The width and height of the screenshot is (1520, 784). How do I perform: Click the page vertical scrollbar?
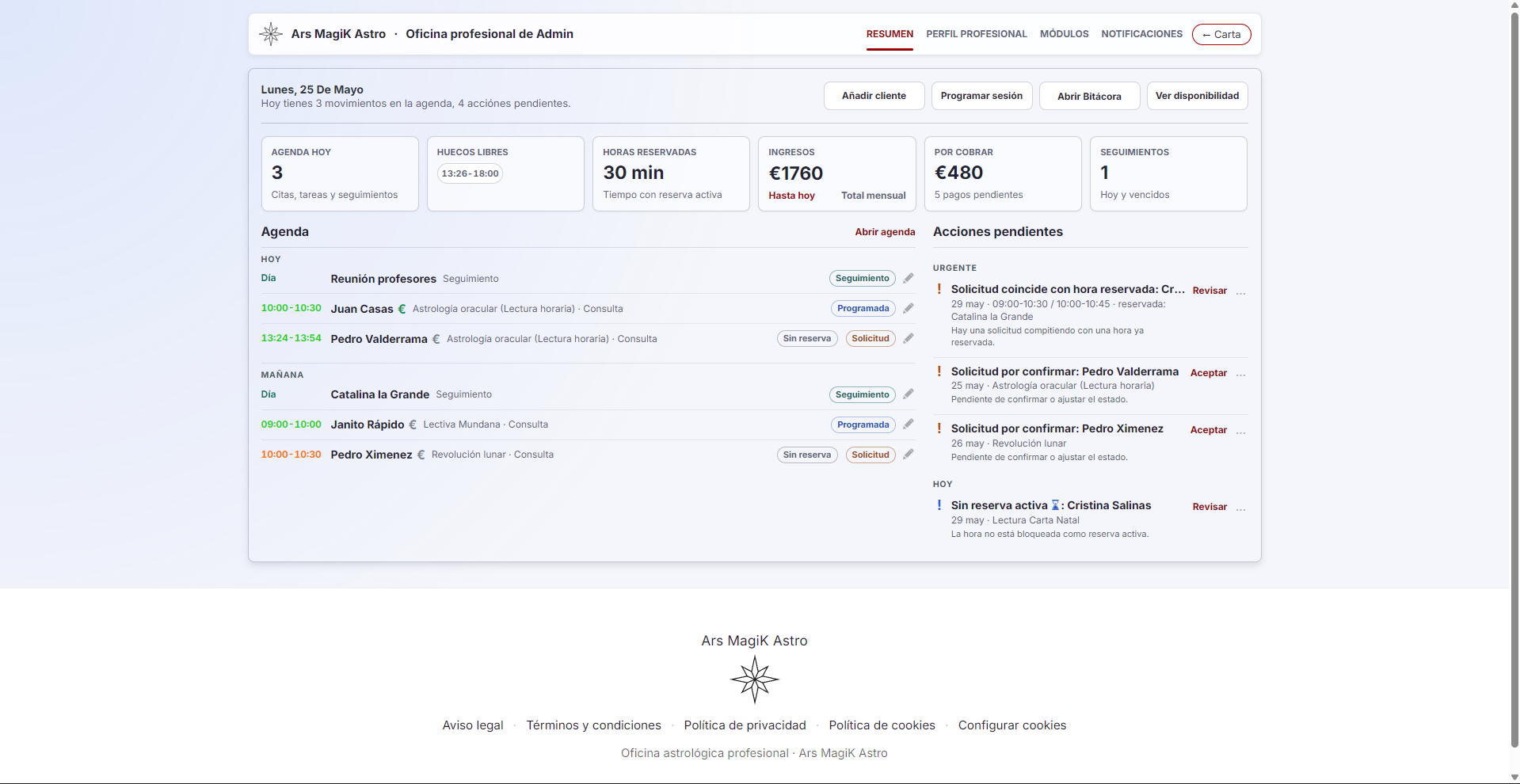pos(1514,380)
